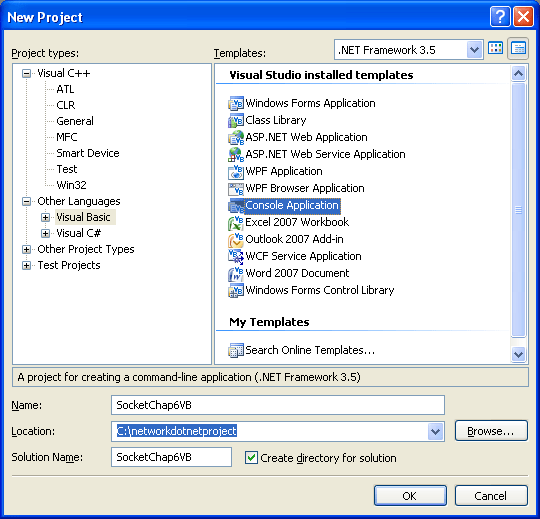Click the ASP.NET Web Service Application icon
Screen dimensions: 540x519
pos(236,154)
